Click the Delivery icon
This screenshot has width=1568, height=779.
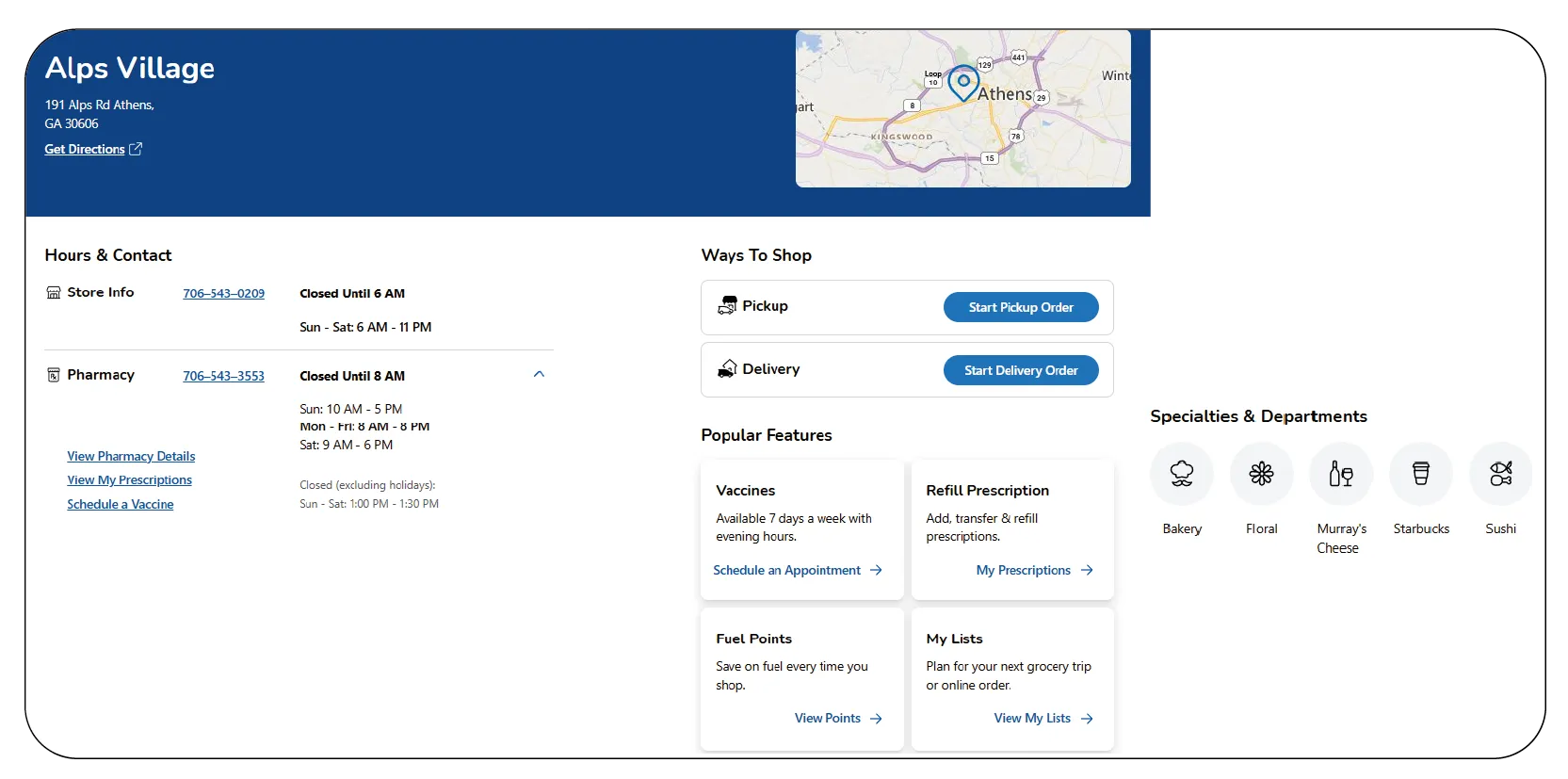tap(727, 369)
